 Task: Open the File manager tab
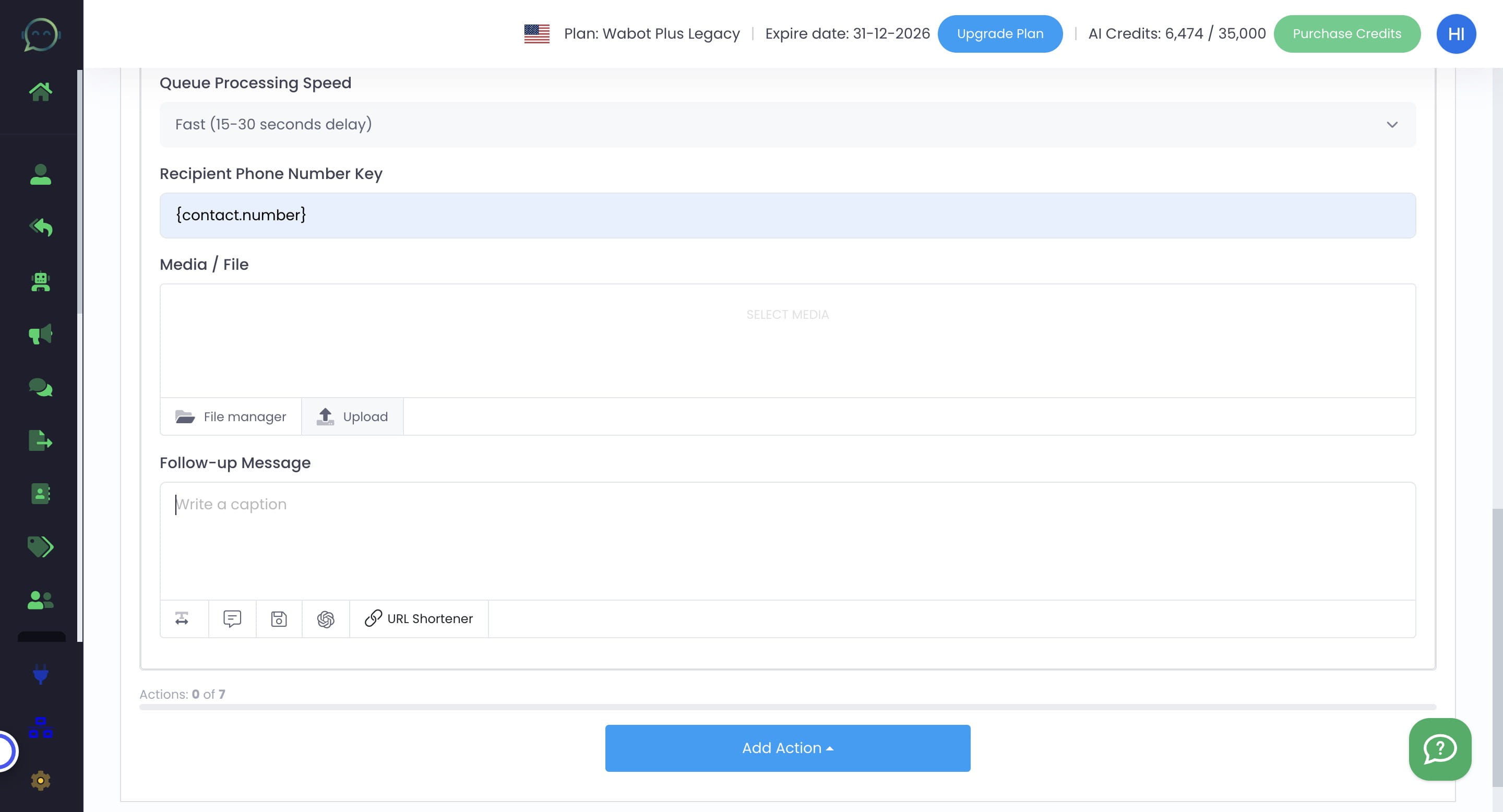click(231, 416)
